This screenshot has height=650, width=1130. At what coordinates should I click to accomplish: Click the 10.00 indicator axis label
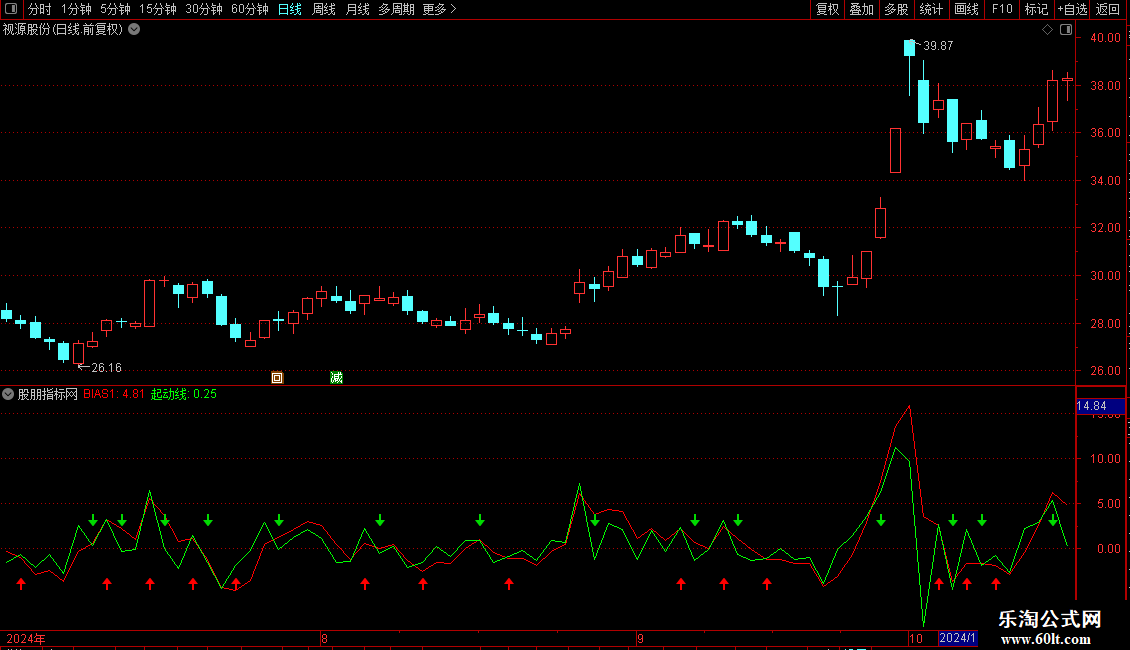(1105, 458)
